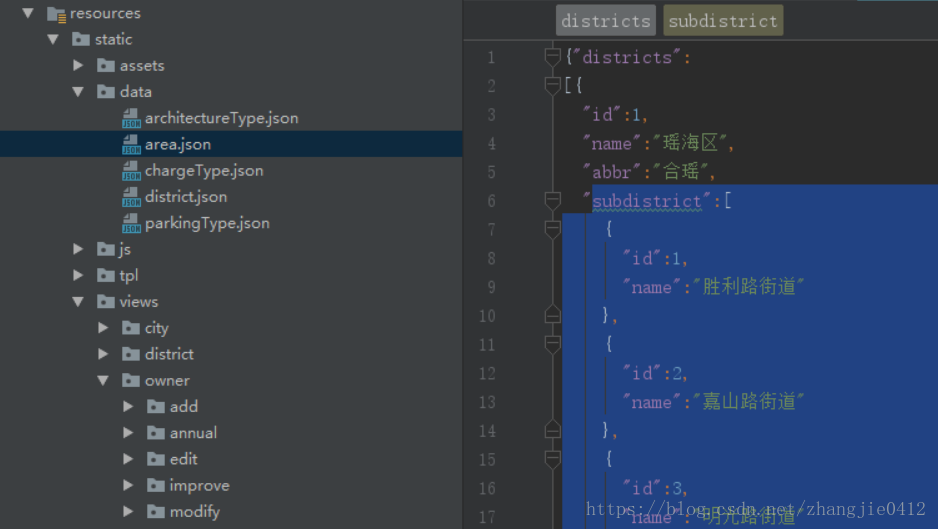938x529 pixels.
Task: Fold code at line 2 gutter marker
Action: click(x=552, y=86)
